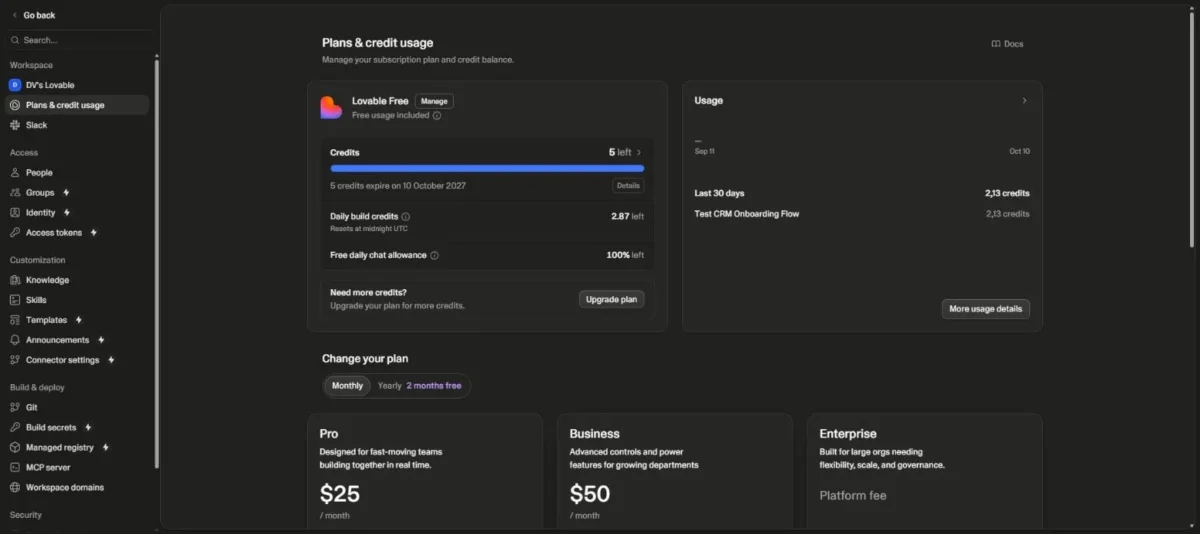Click the Skills icon
Viewport: 1200px width, 534px height.
[x=15, y=300]
